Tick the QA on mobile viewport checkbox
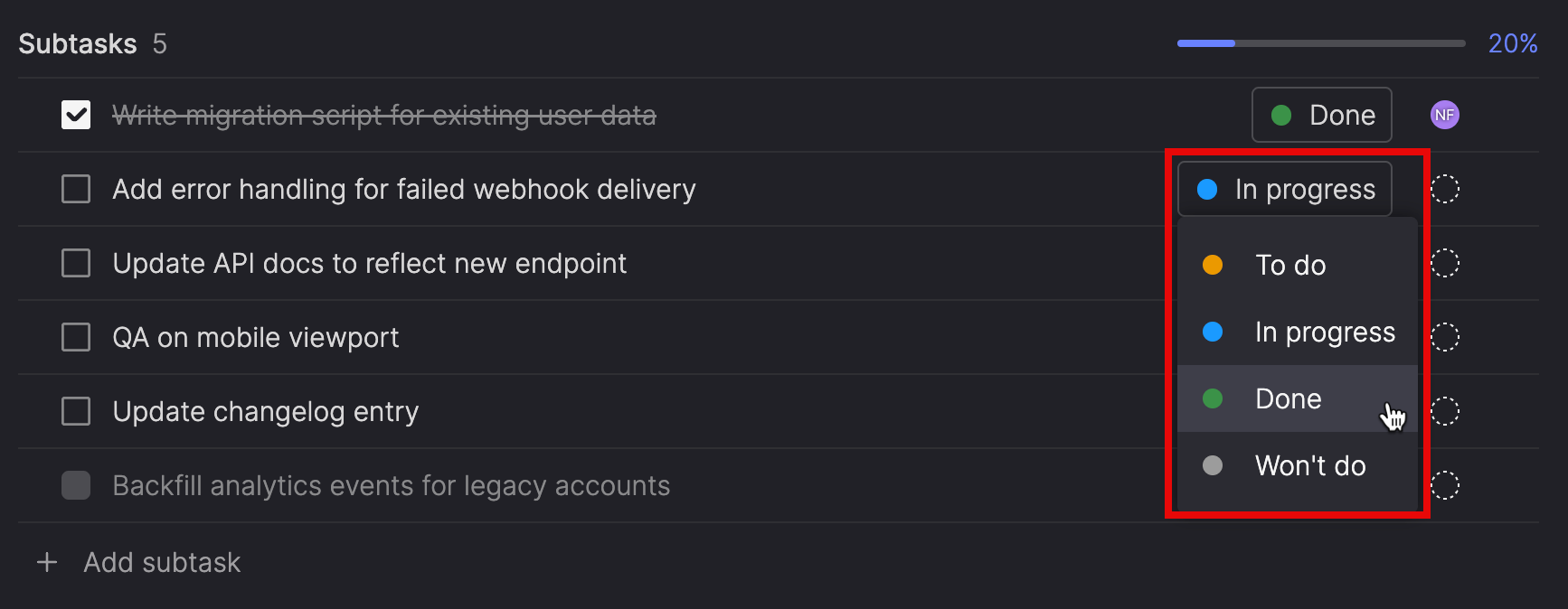This screenshot has width=1568, height=609. [76, 337]
